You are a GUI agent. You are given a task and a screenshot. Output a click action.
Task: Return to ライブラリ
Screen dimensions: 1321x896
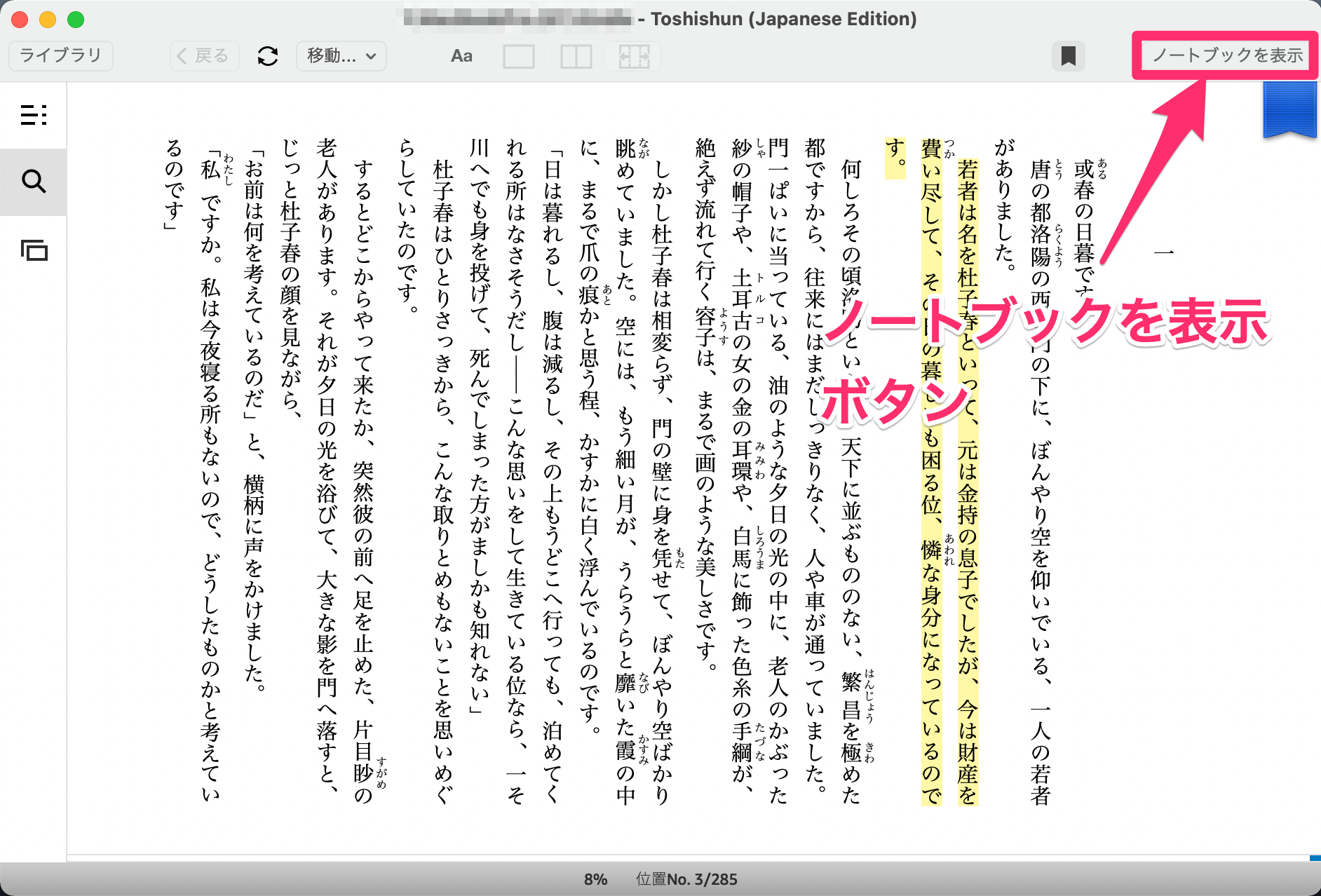click(x=61, y=56)
